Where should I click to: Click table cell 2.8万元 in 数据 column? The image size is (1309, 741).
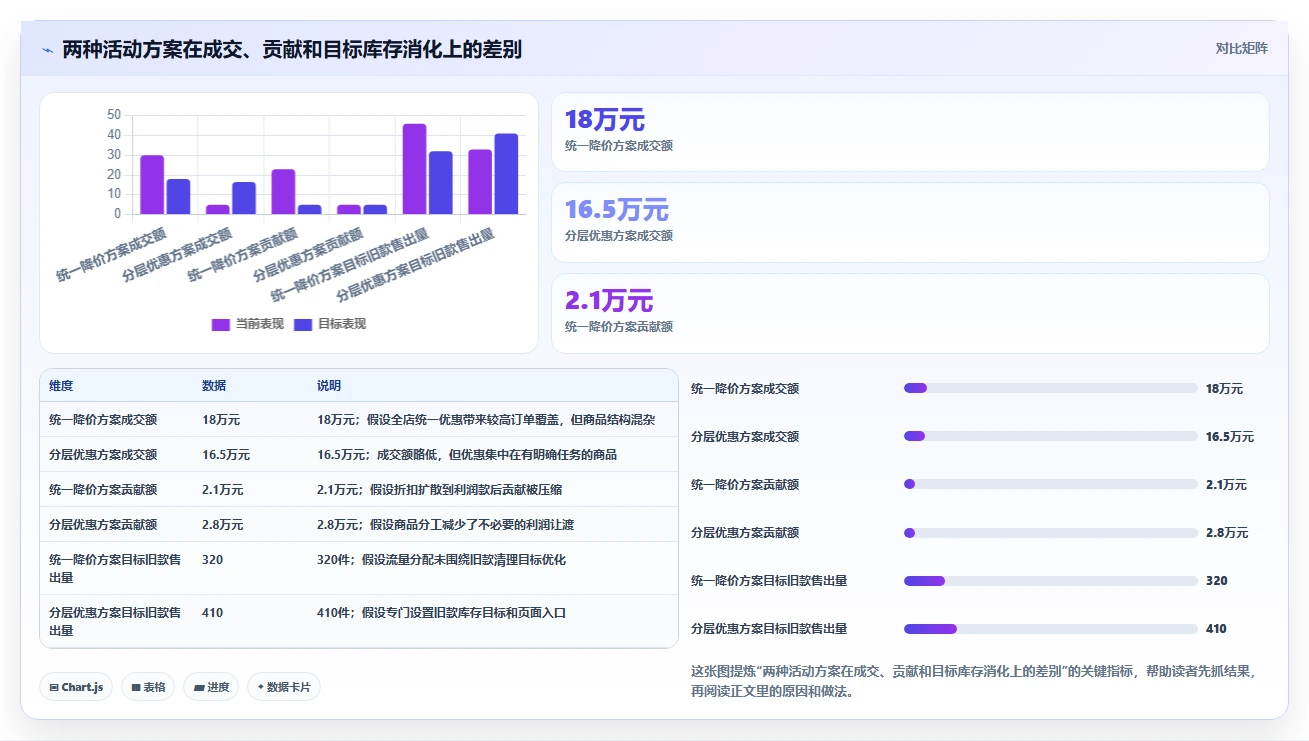pos(223,525)
